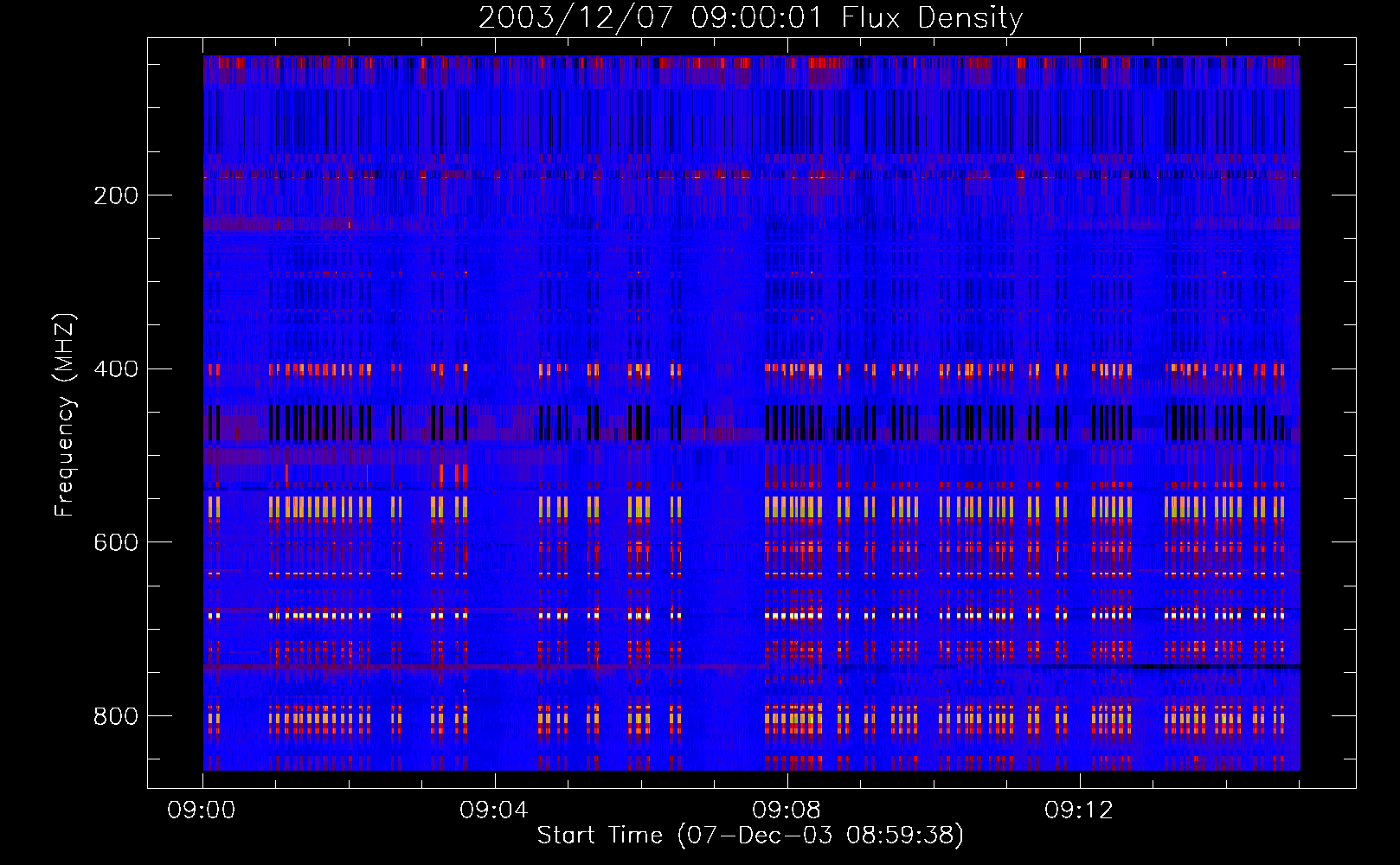This screenshot has width=1400, height=865.
Task: Click the 400 frequency tick label
Action: click(x=116, y=369)
